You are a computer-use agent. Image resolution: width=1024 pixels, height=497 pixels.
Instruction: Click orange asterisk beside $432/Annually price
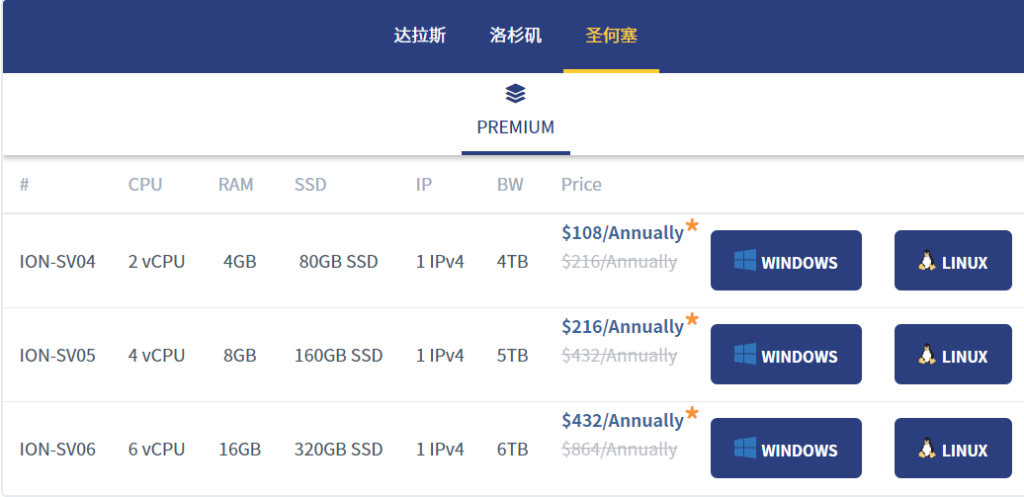(x=692, y=413)
